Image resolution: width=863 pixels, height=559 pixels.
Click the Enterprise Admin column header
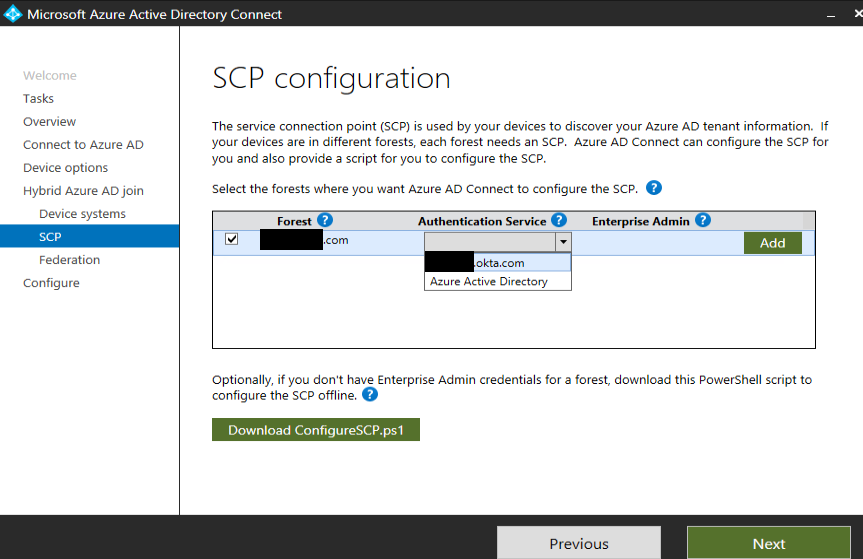[641, 221]
